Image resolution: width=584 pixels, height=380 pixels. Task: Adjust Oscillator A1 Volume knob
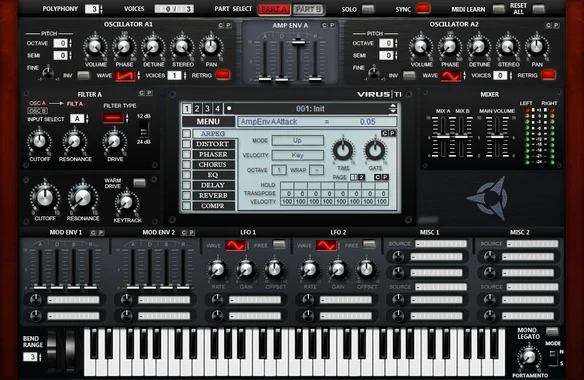click(95, 47)
